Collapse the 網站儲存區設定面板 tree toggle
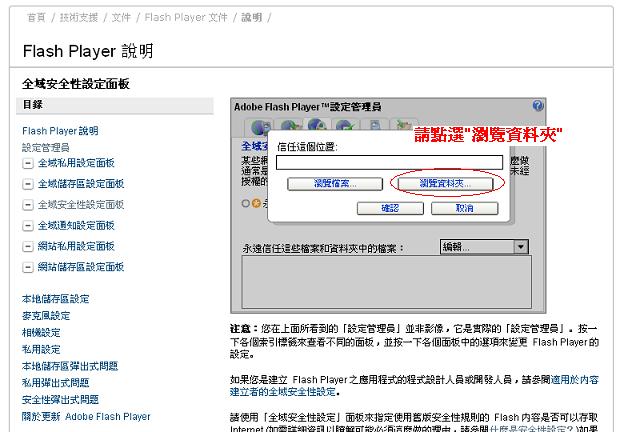 point(27,267)
